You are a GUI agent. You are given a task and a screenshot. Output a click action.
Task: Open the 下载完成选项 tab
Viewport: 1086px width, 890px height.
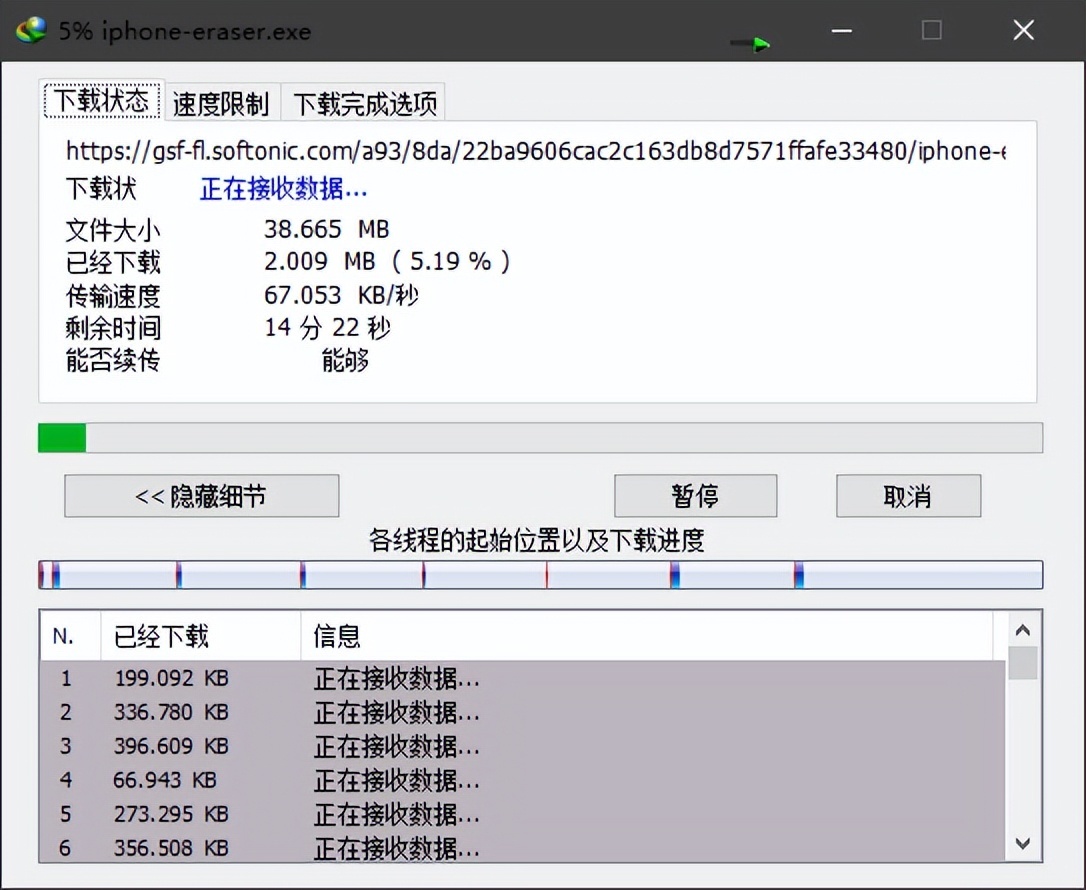tap(364, 104)
